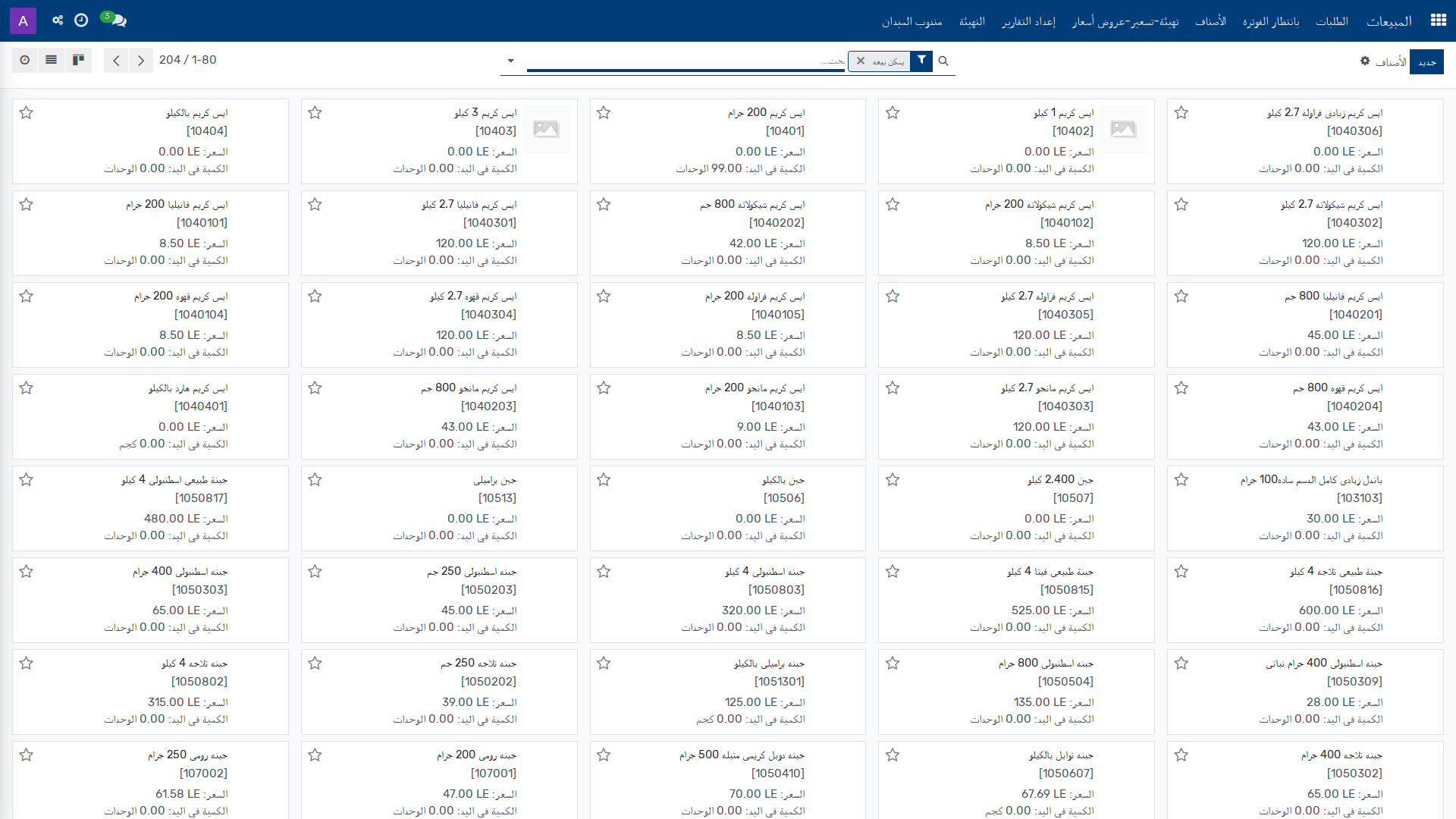Screen dimensions: 1456x819
Task: Toggle favorite star on product [1040101]
Action: point(27,205)
